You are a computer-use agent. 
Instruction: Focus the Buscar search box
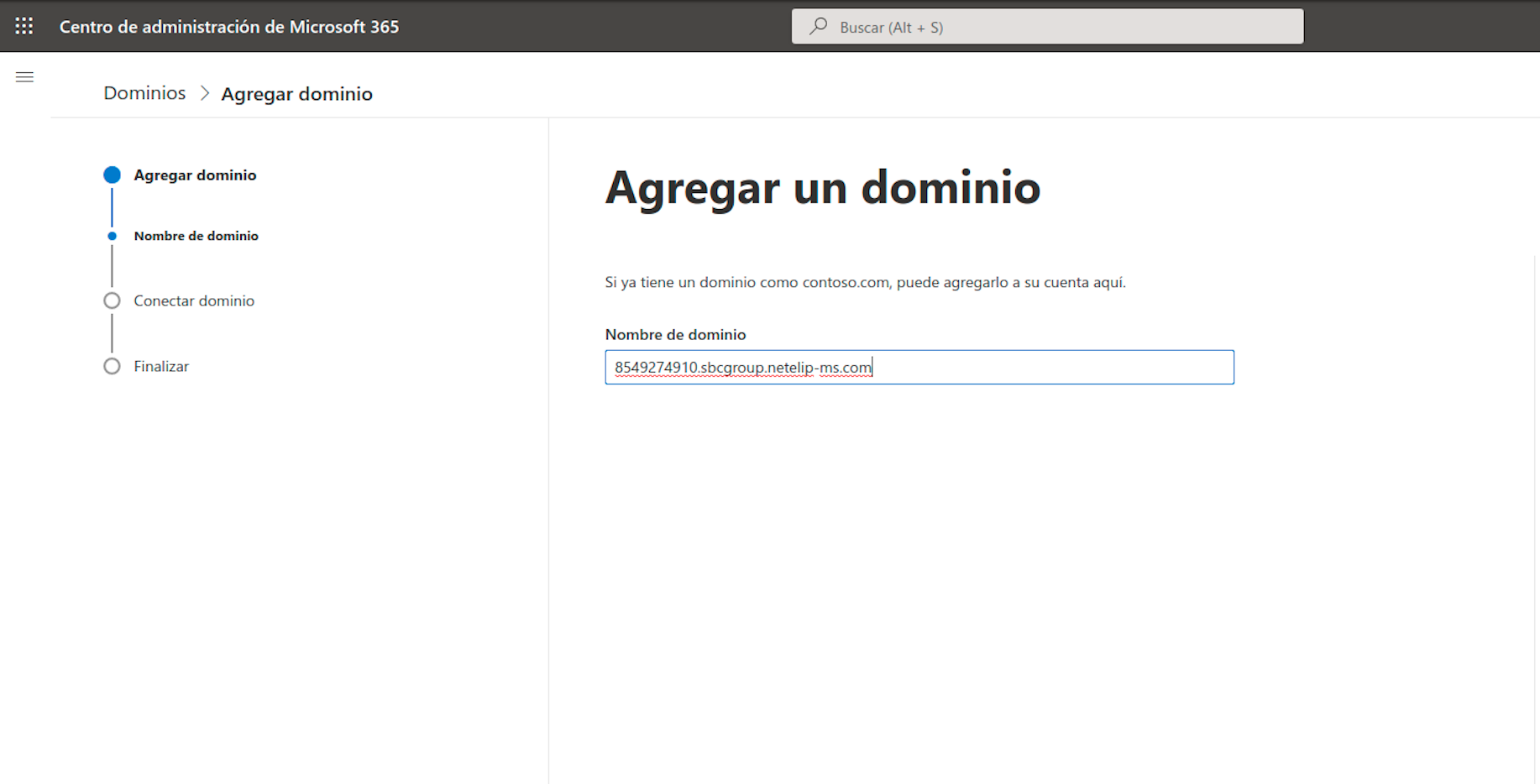[1047, 26]
